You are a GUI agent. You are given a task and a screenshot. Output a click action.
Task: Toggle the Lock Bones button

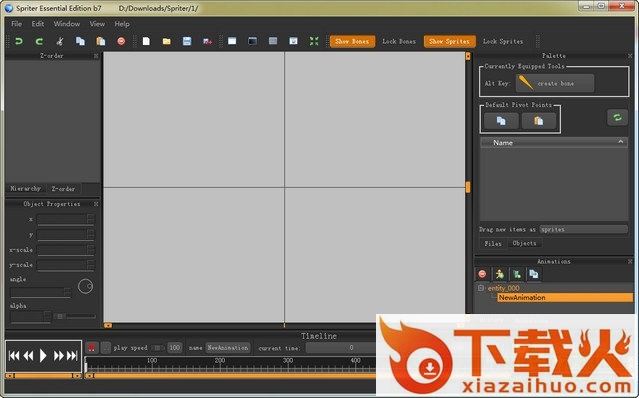coord(399,41)
